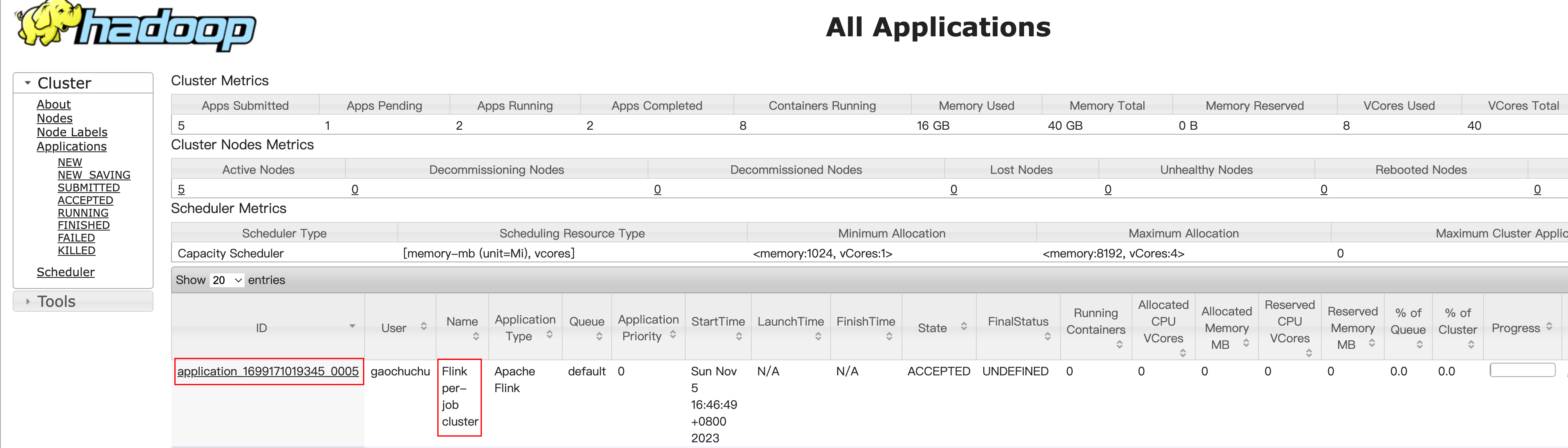Click the application progress bar

1522,370
